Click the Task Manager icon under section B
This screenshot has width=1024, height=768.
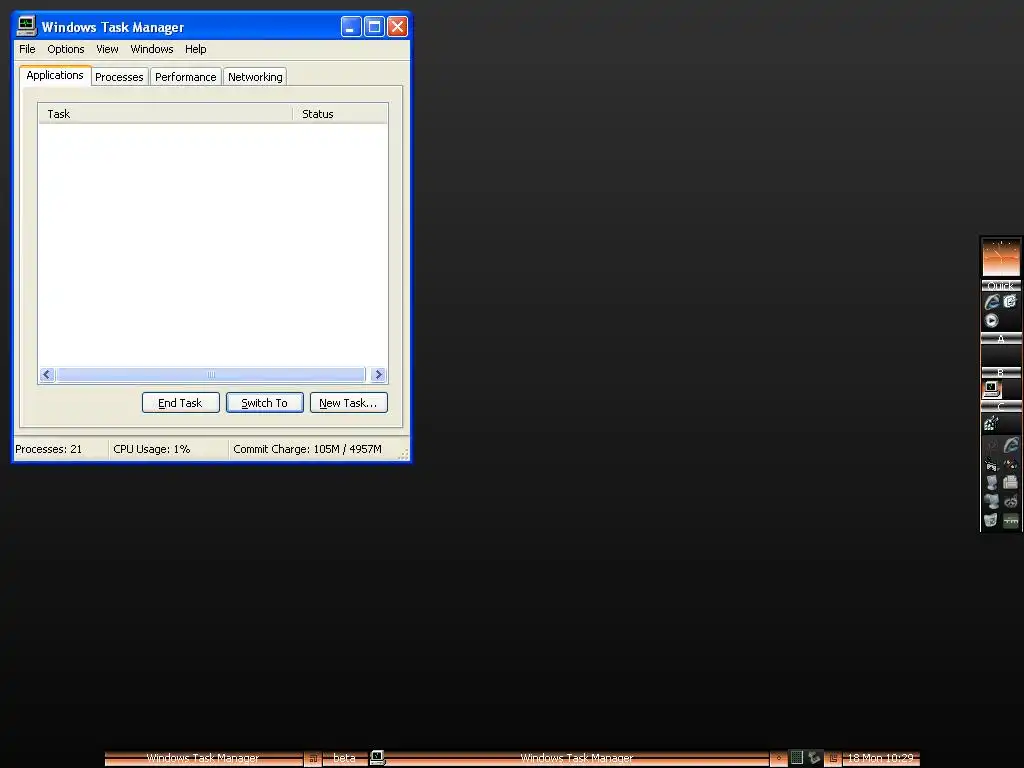992,389
